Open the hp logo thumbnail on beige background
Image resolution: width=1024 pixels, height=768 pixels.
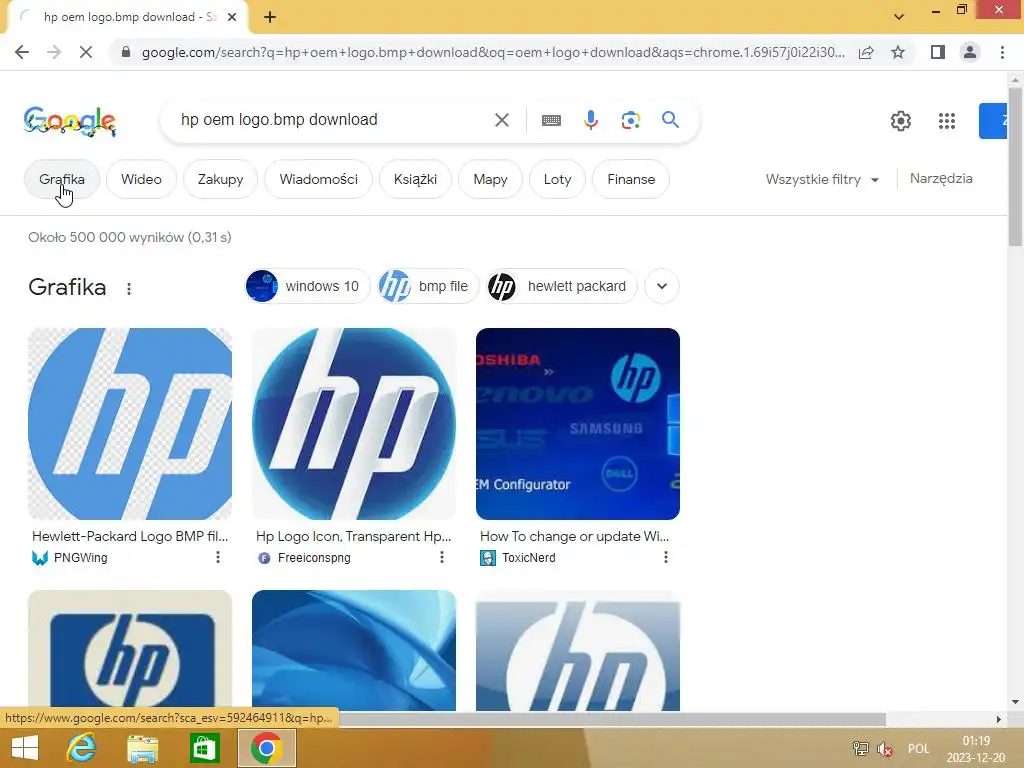[x=130, y=650]
